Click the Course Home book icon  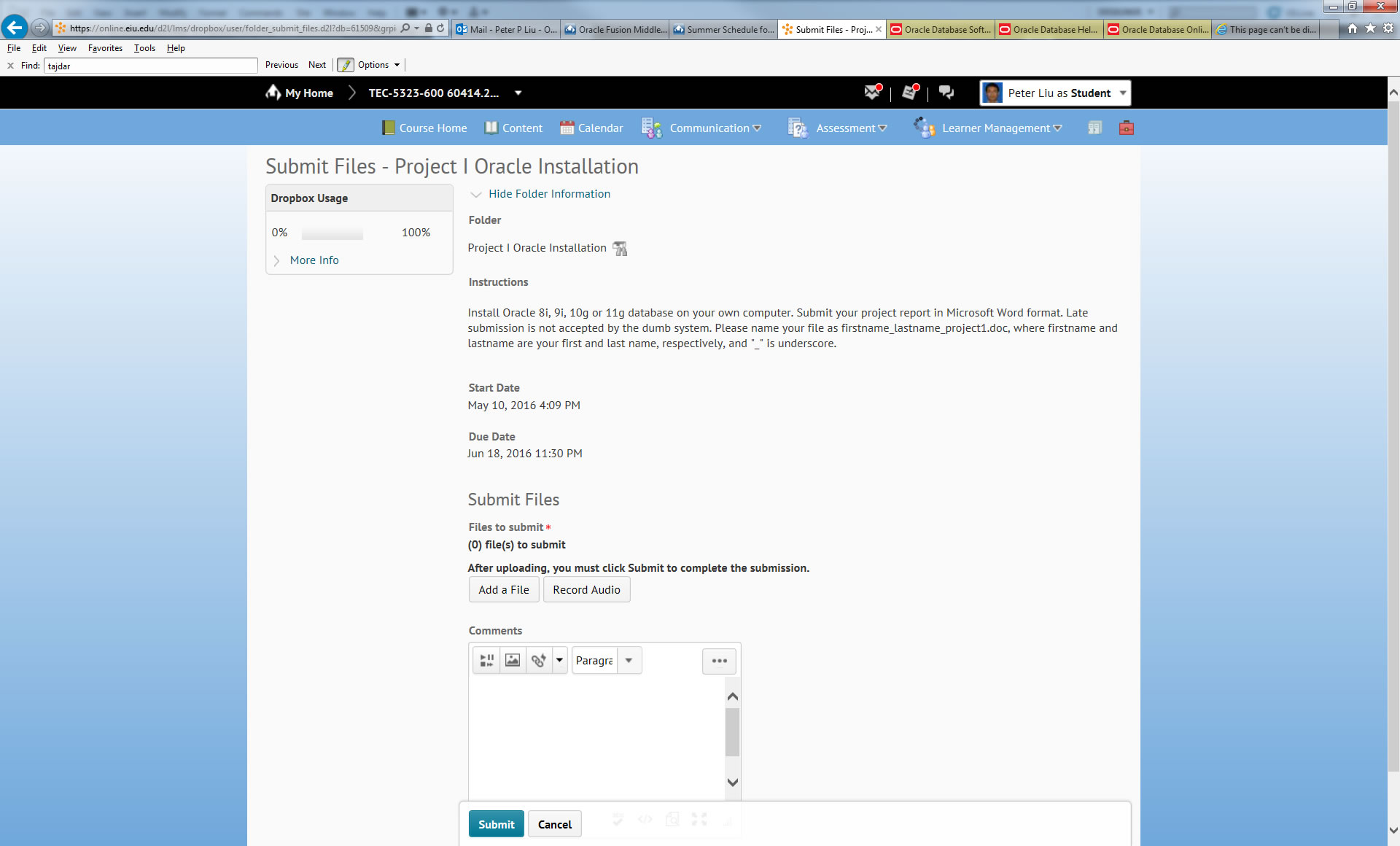389,128
